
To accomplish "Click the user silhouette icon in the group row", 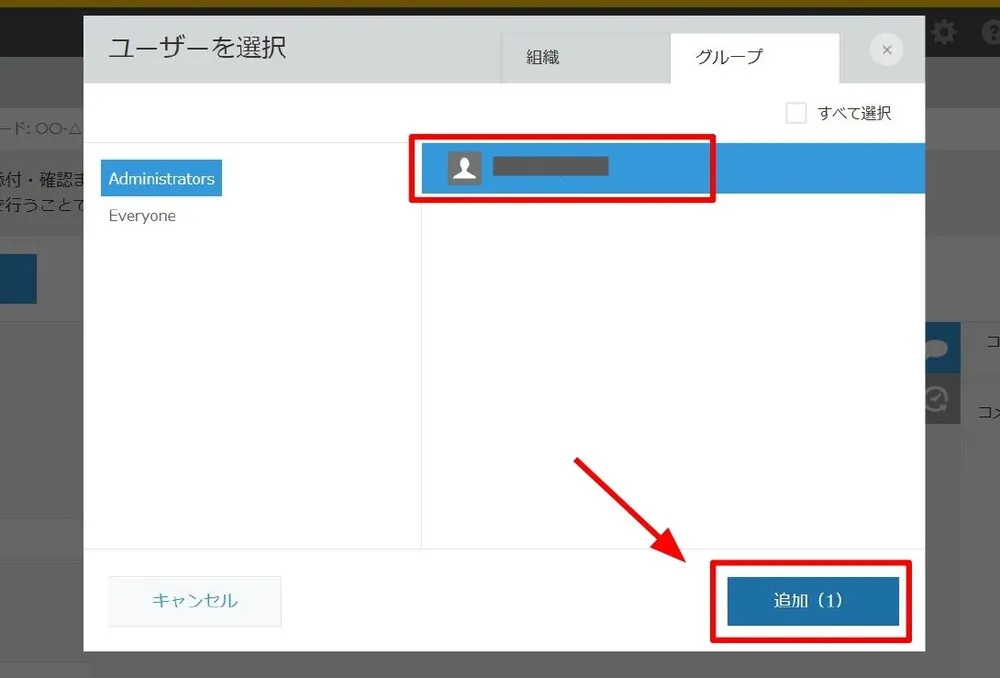I will (x=463, y=168).
